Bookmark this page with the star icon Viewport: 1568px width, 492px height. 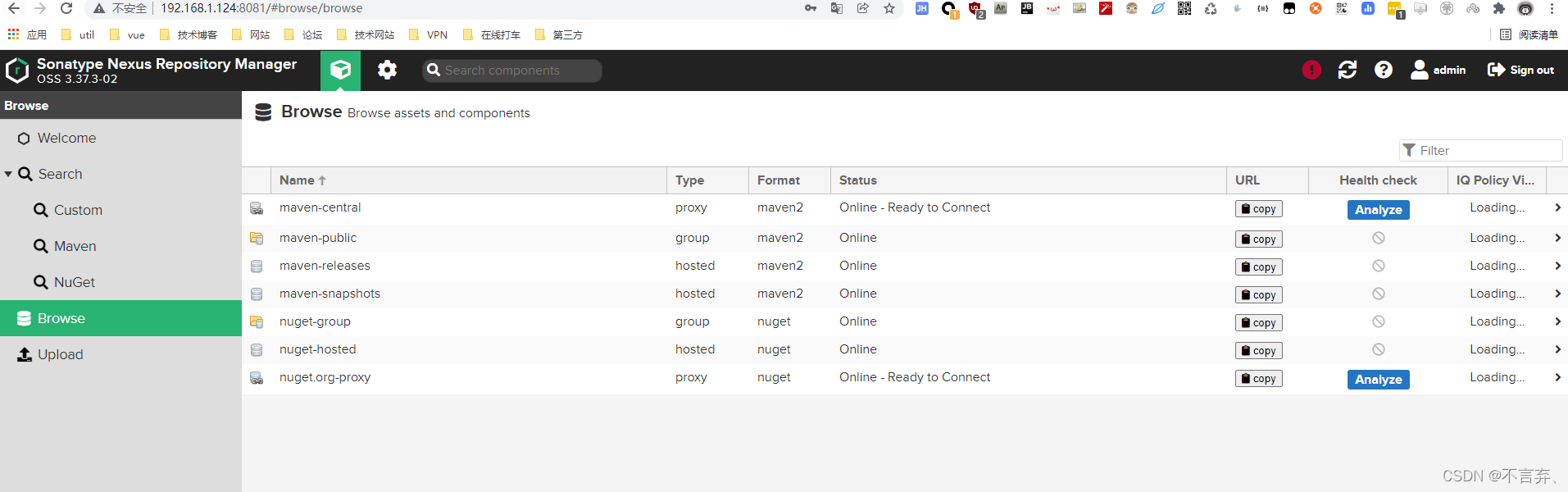(889, 8)
